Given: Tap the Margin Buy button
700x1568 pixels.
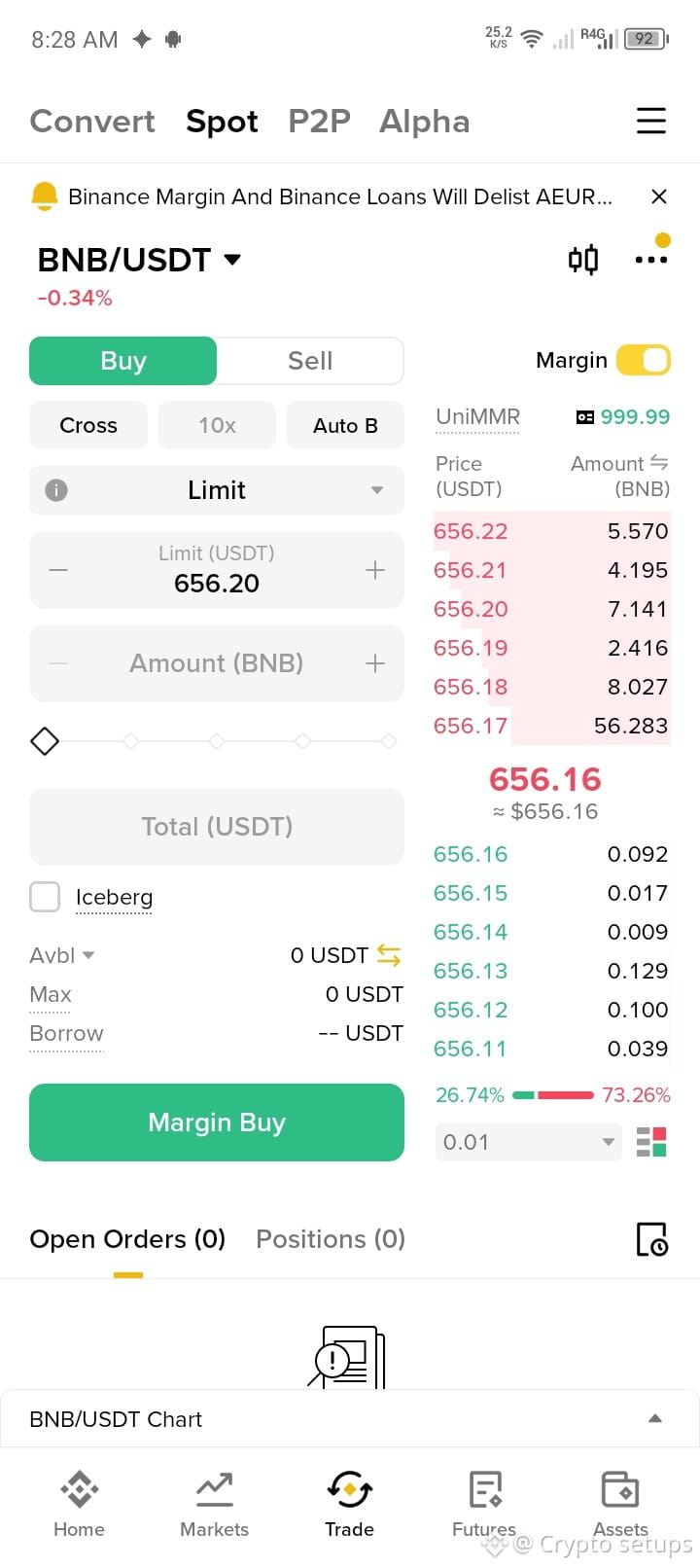Looking at the screenshot, I should coord(217,1123).
